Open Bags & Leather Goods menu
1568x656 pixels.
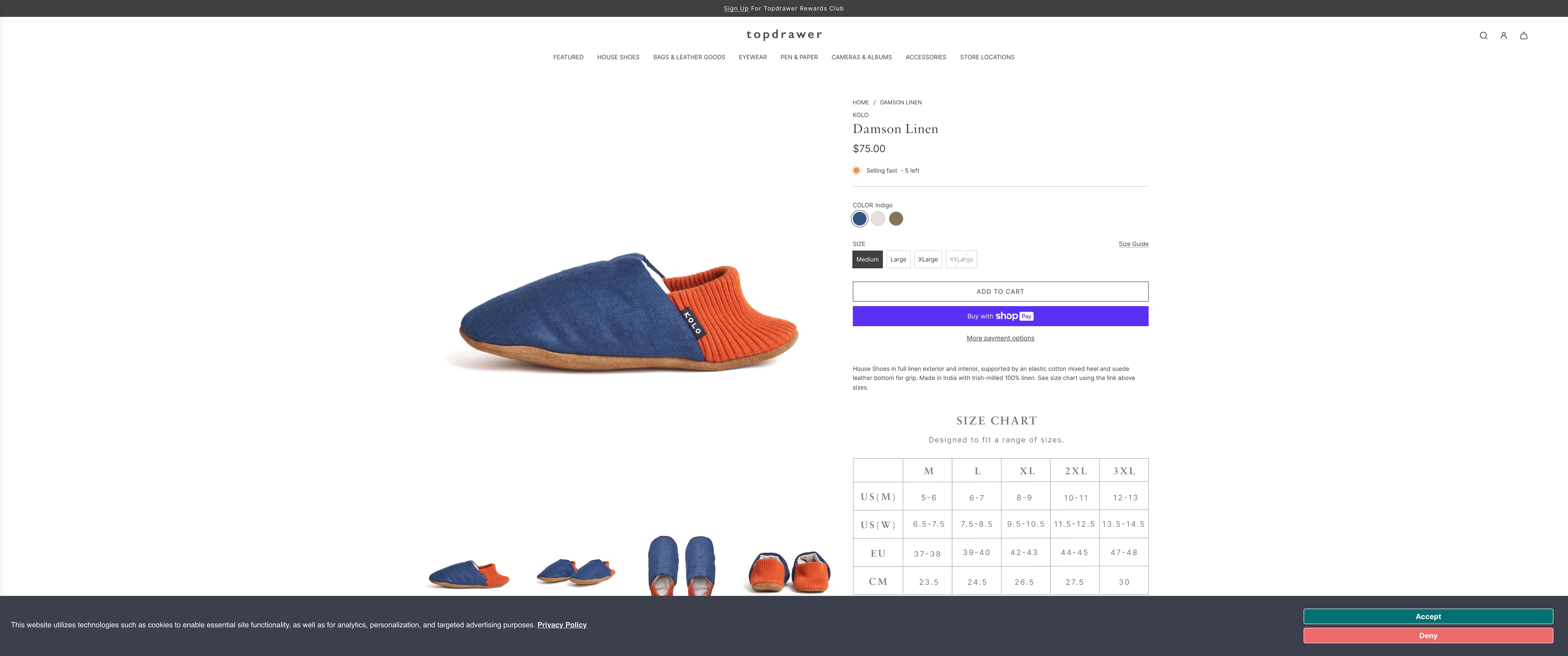pyautogui.click(x=689, y=57)
